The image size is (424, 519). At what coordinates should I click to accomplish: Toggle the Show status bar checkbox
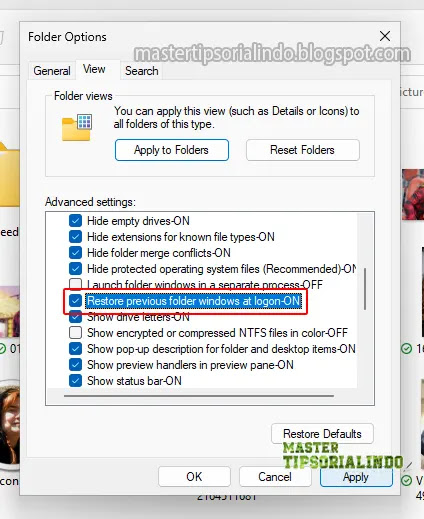tap(75, 381)
